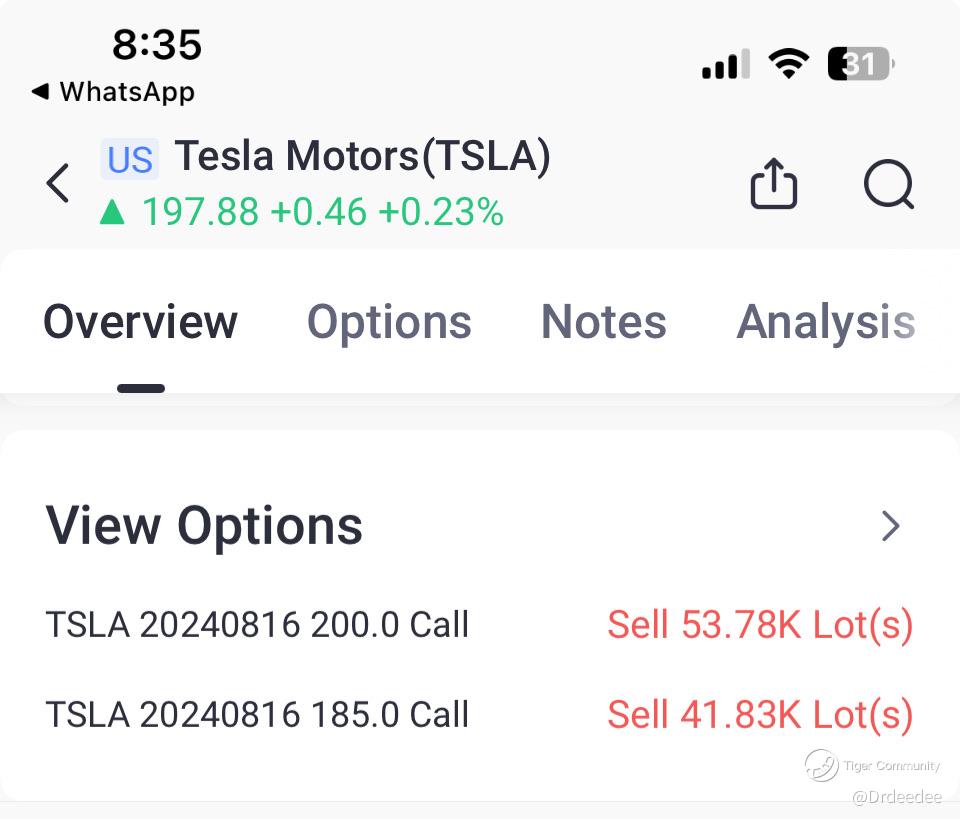Select the Overview tab

point(141,322)
